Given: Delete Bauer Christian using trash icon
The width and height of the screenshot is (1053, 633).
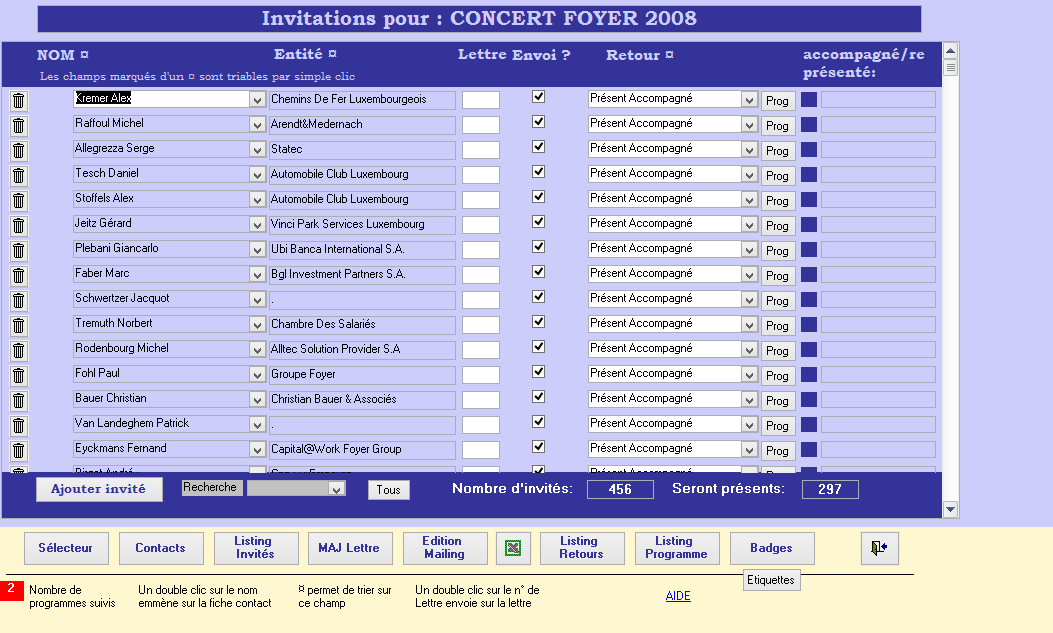Looking at the screenshot, I should pyautogui.click(x=19, y=401).
